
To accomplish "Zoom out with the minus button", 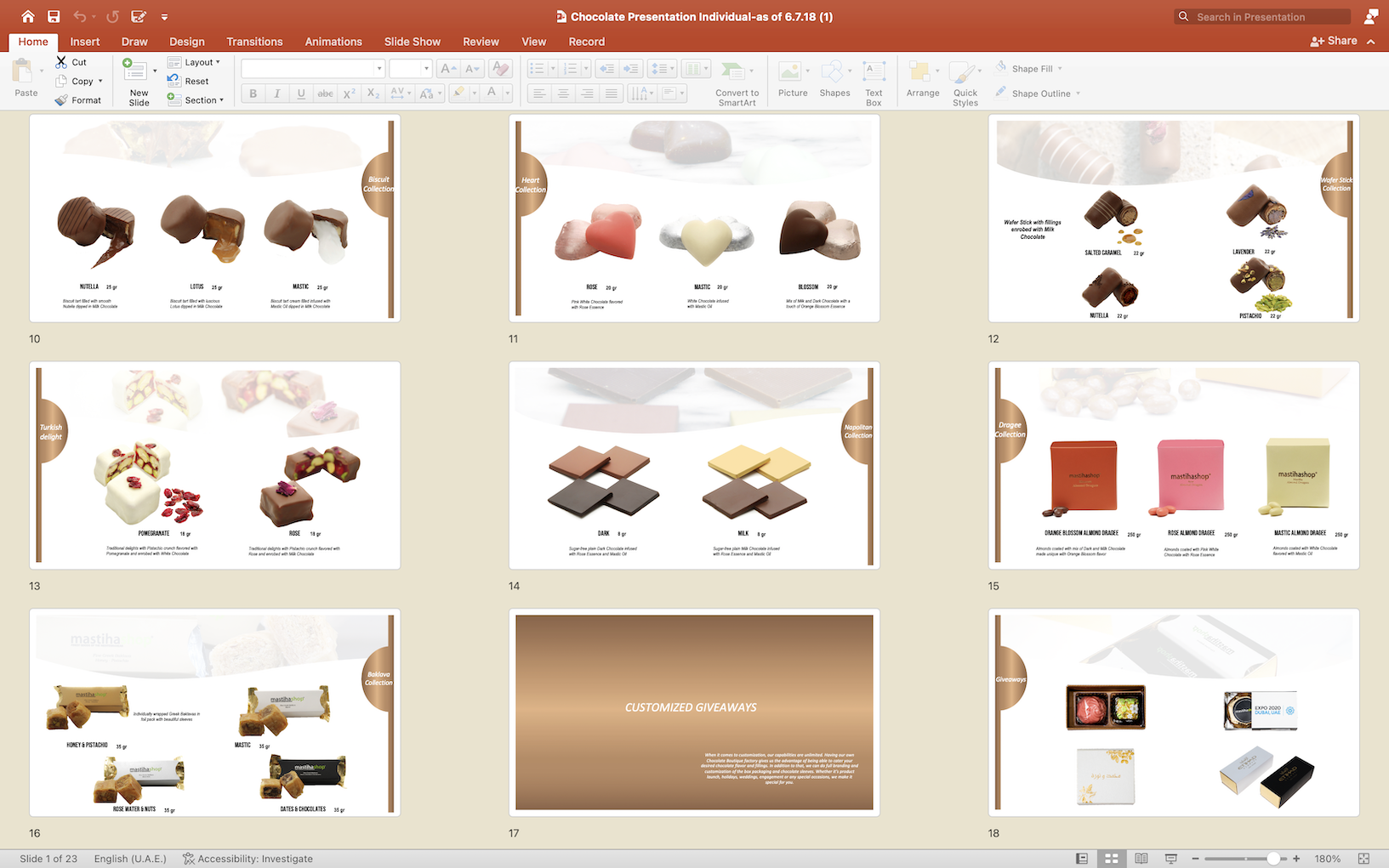I will pyautogui.click(x=1195, y=859).
